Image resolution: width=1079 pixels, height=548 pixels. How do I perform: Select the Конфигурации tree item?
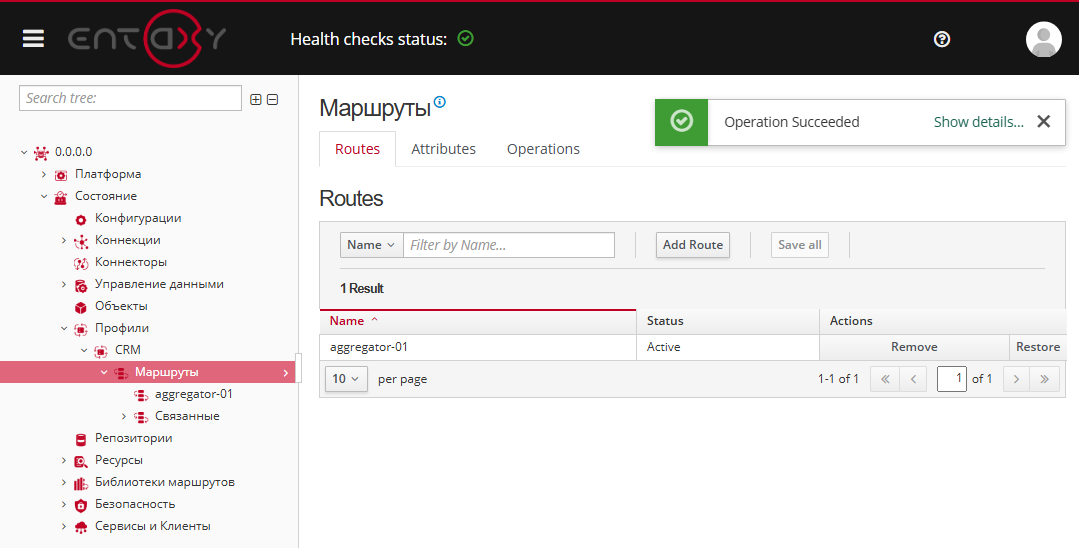pos(138,218)
